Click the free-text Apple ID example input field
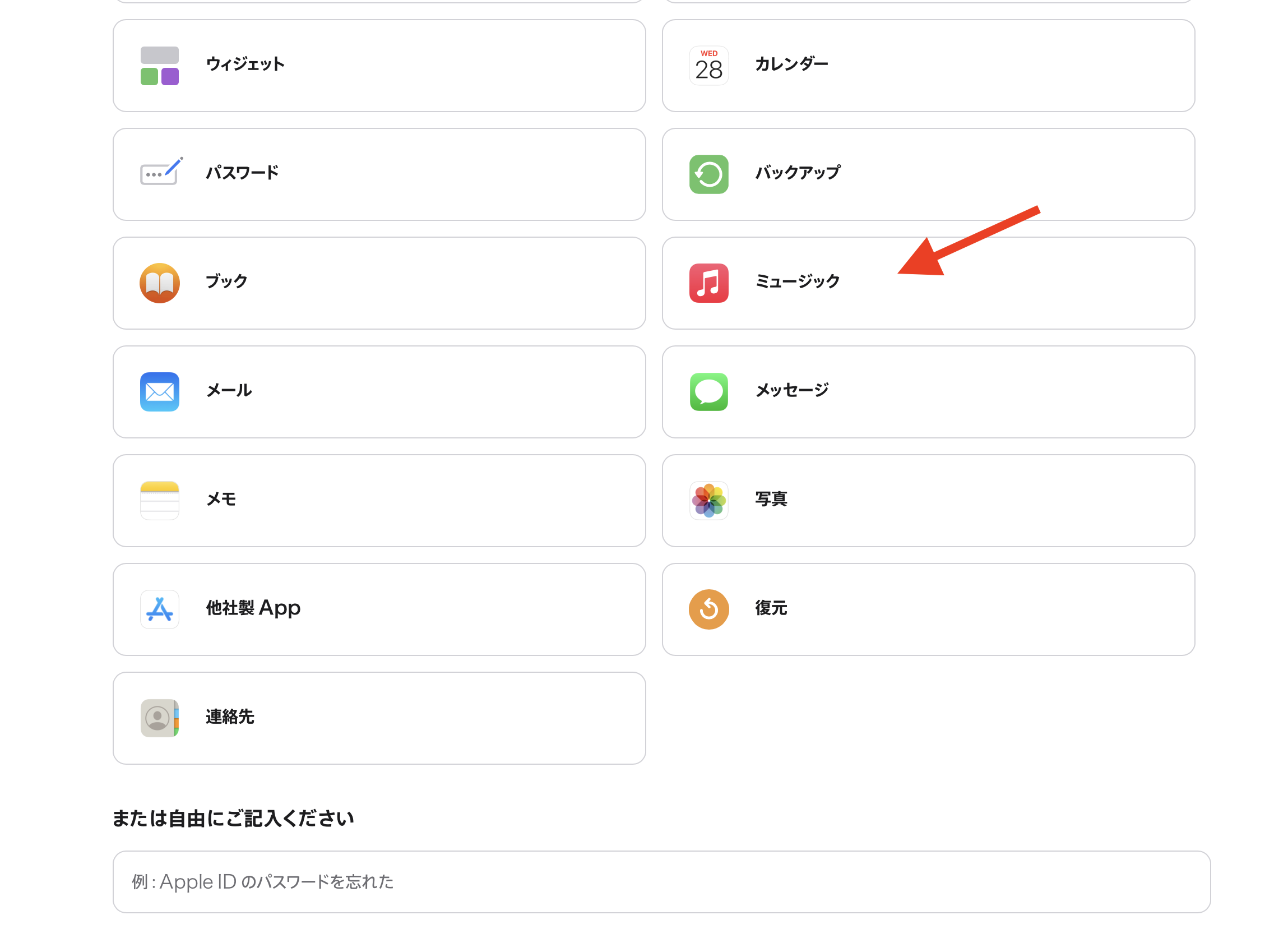Viewport: 1288px width, 952px height. 661,882
